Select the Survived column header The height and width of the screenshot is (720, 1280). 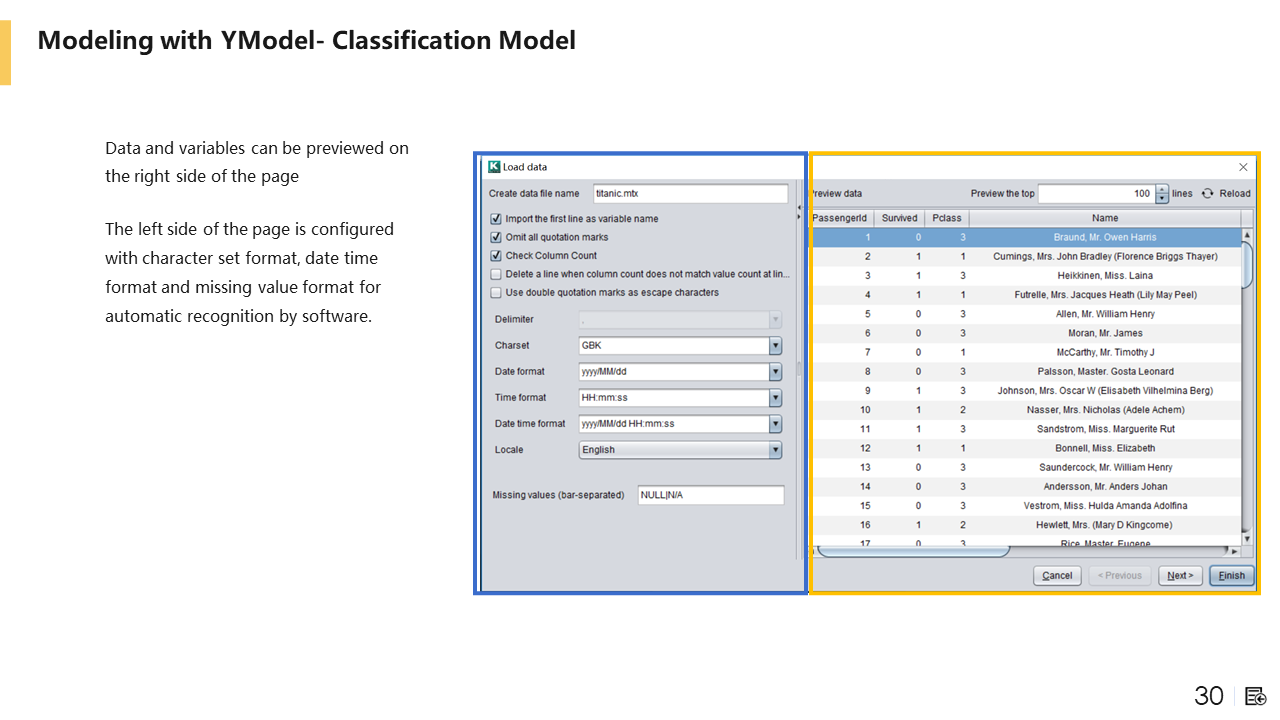point(899,218)
